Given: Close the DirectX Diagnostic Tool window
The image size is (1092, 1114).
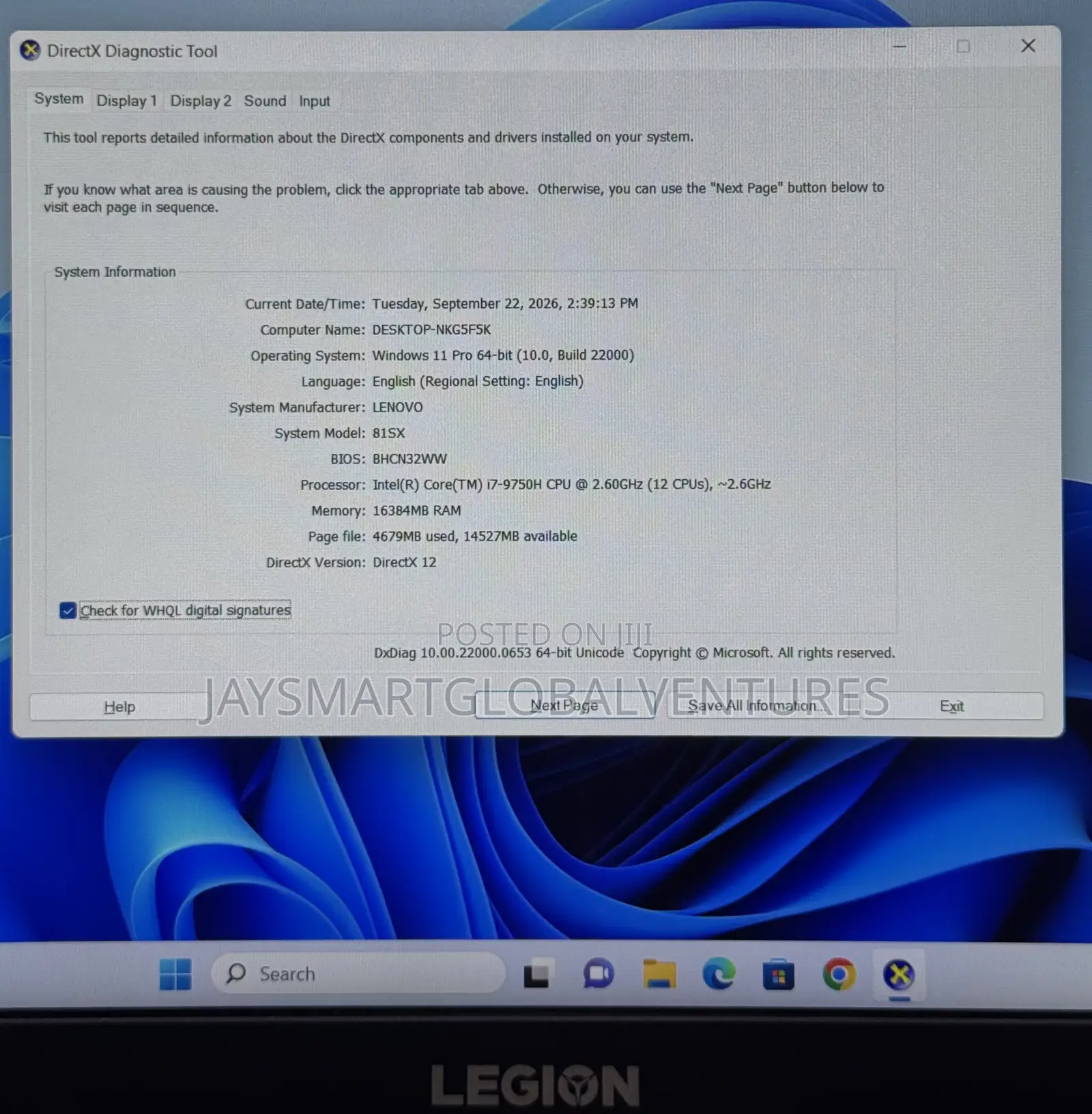Looking at the screenshot, I should 1028,46.
